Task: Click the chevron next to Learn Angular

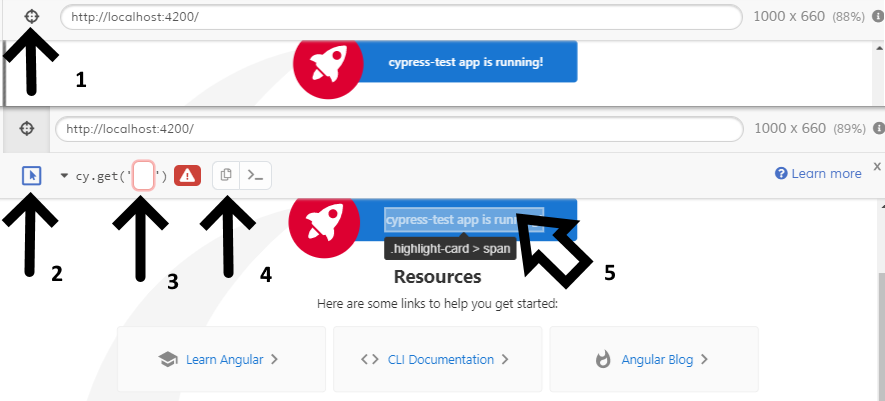Action: [x=274, y=359]
